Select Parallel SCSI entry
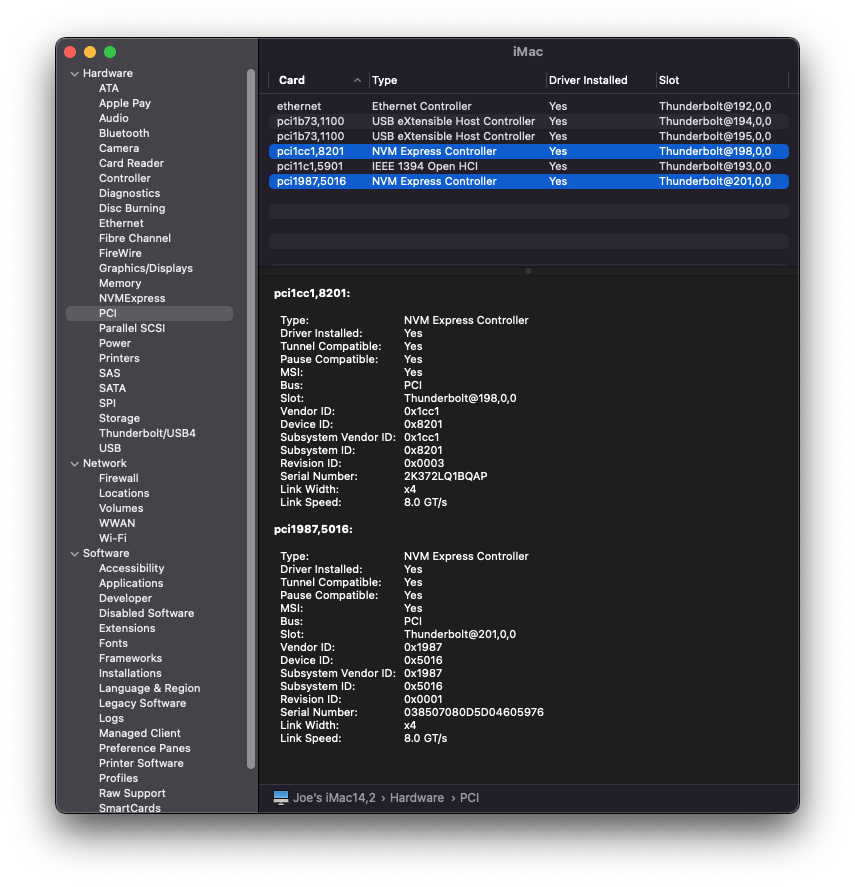This screenshot has width=855, height=887. [x=132, y=328]
